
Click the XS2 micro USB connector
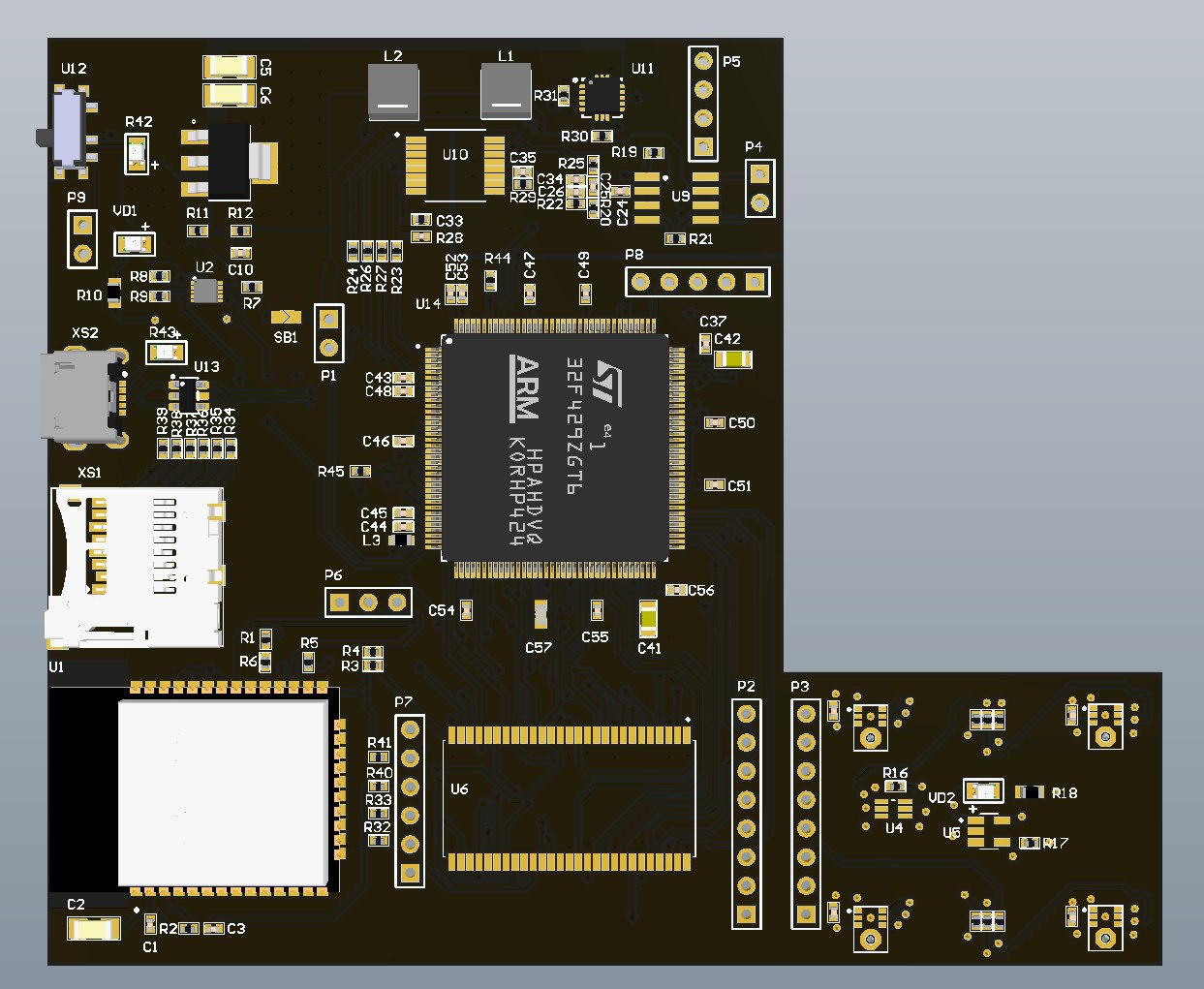point(84,398)
